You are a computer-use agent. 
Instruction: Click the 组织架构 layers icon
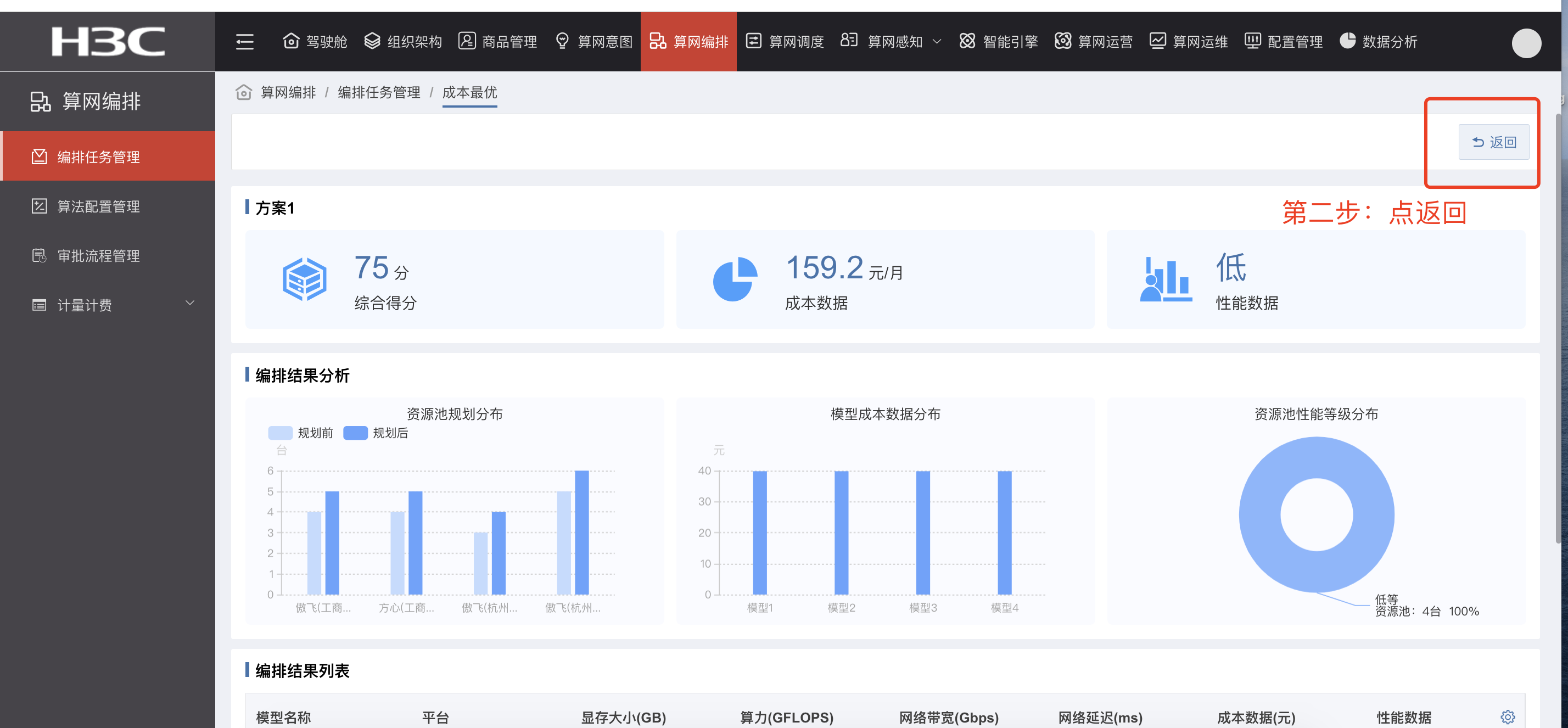tap(372, 41)
